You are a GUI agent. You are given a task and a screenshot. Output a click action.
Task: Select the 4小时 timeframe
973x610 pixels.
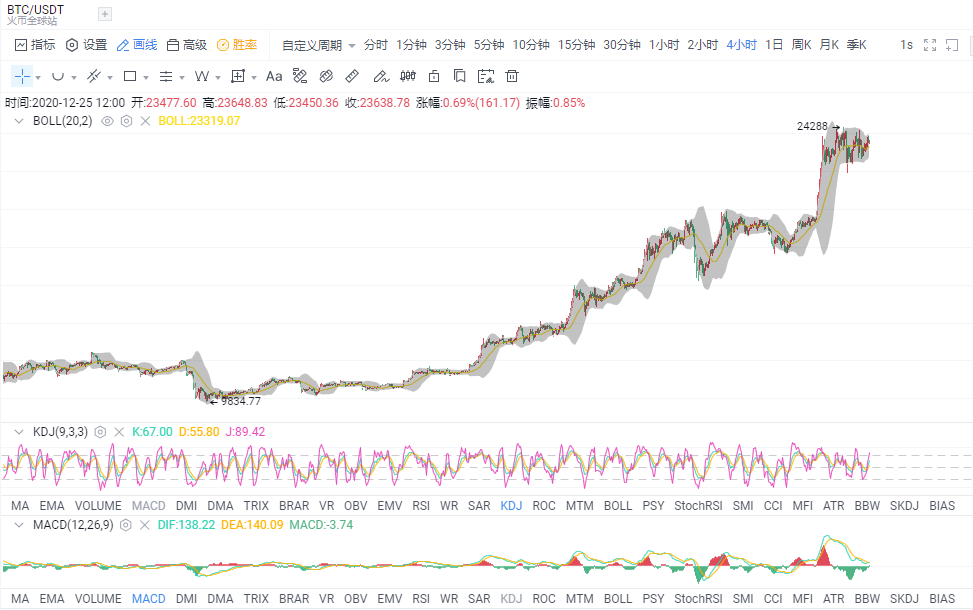pyautogui.click(x=742, y=45)
